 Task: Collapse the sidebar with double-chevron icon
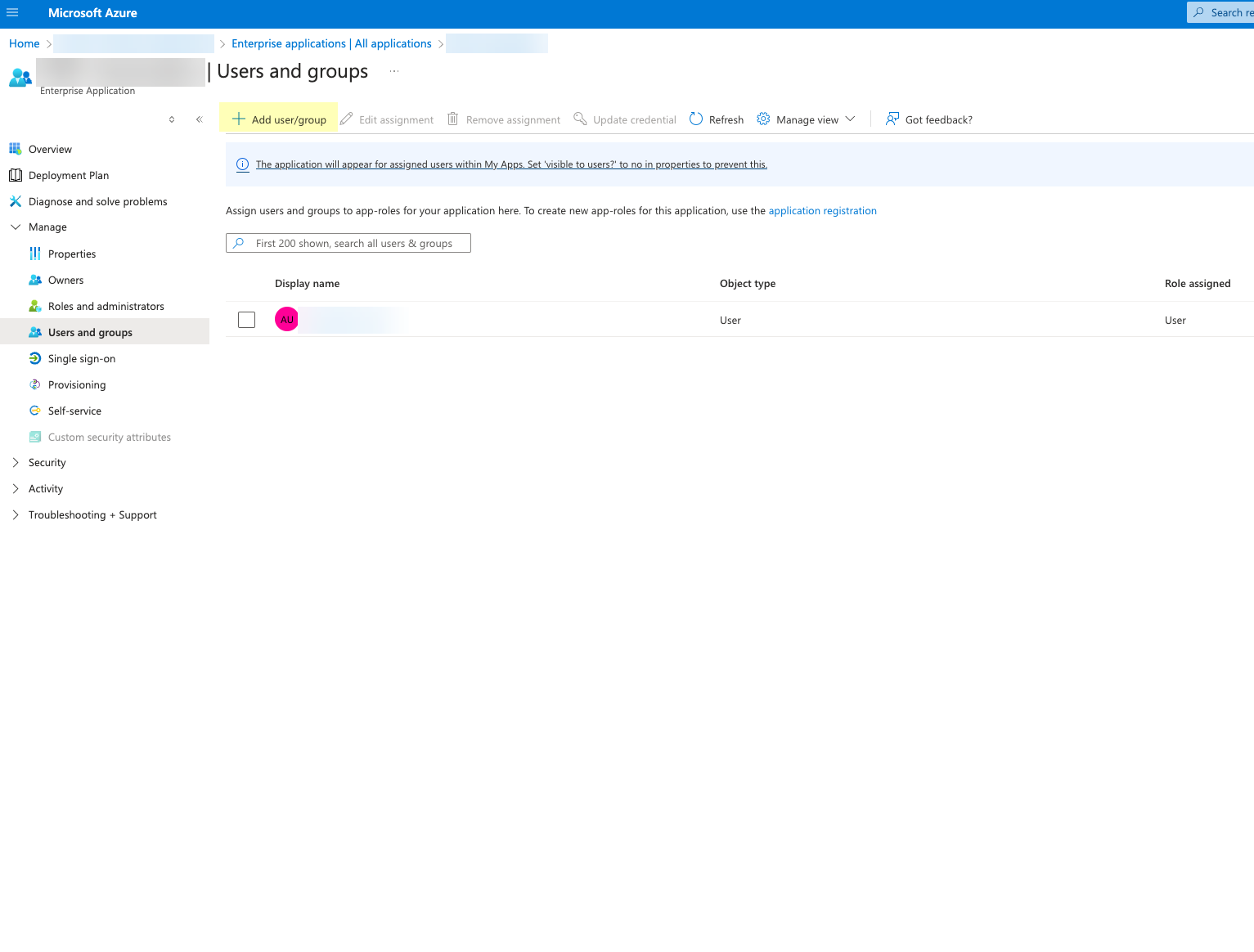[x=199, y=119]
